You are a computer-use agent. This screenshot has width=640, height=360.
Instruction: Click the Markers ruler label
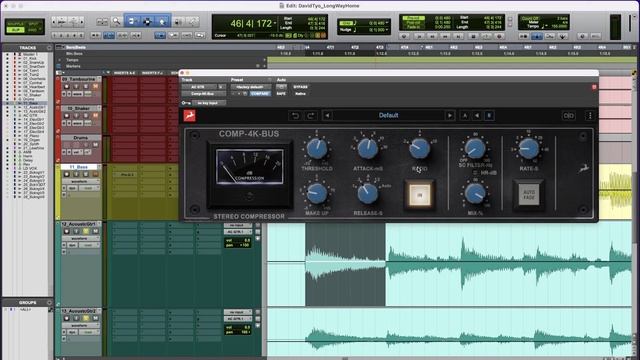[x=73, y=66]
